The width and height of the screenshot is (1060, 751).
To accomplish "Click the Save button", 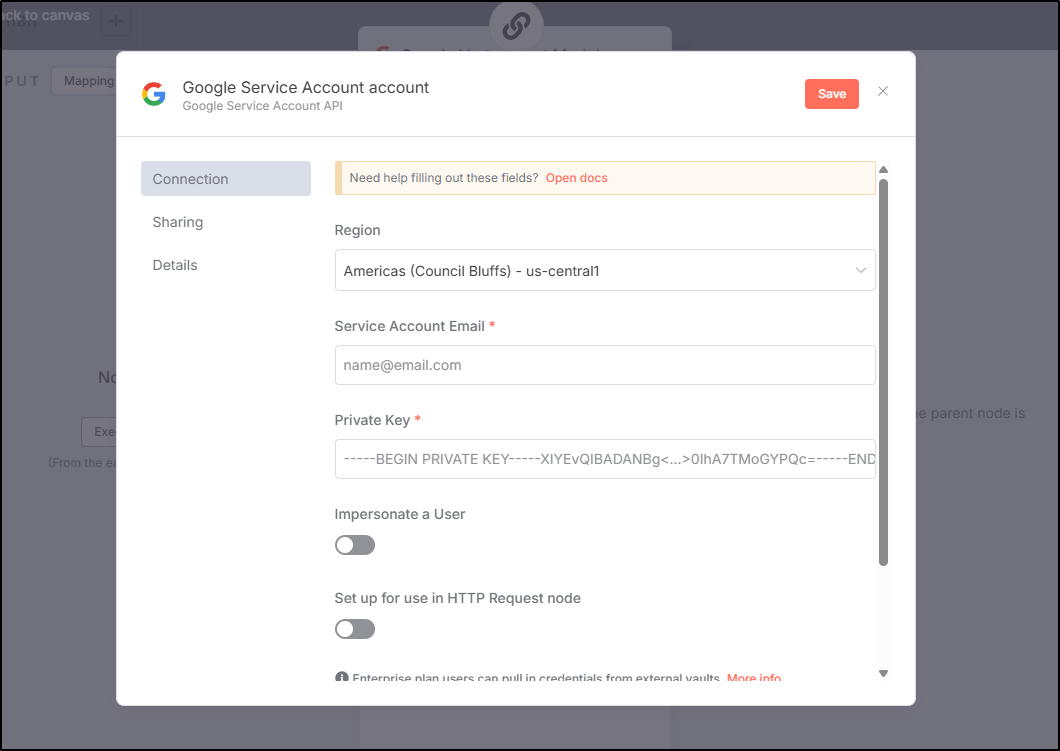I will pos(832,94).
